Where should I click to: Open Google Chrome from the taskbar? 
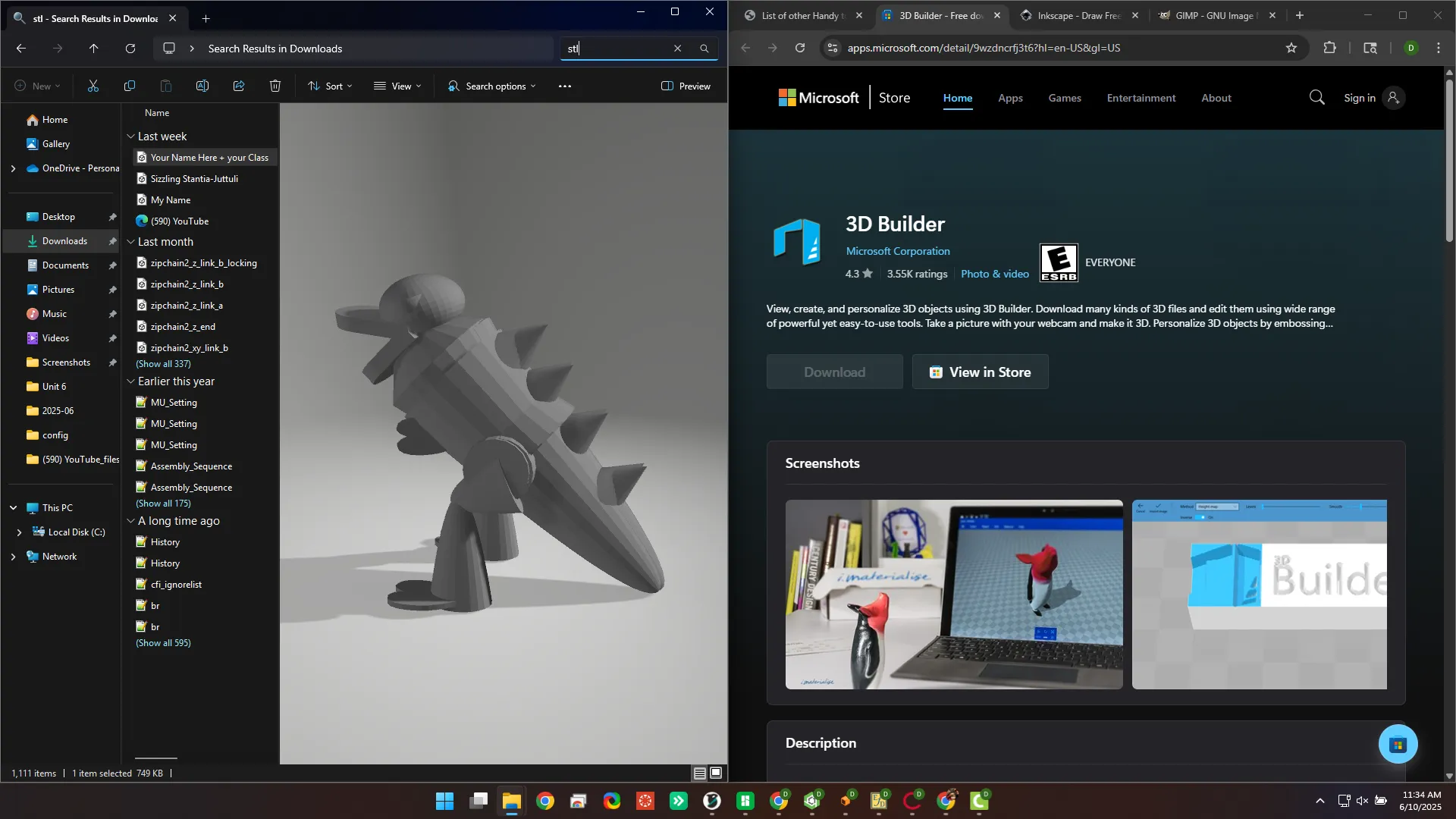545,801
